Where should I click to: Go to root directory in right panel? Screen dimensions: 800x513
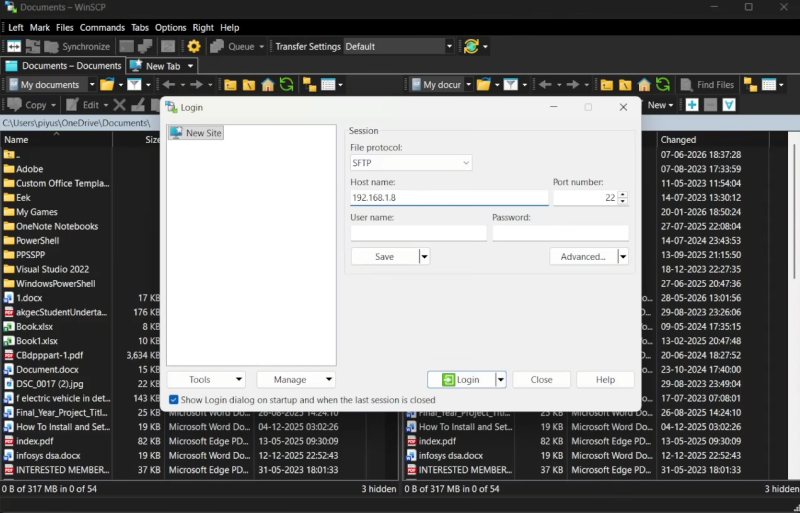[x=626, y=85]
